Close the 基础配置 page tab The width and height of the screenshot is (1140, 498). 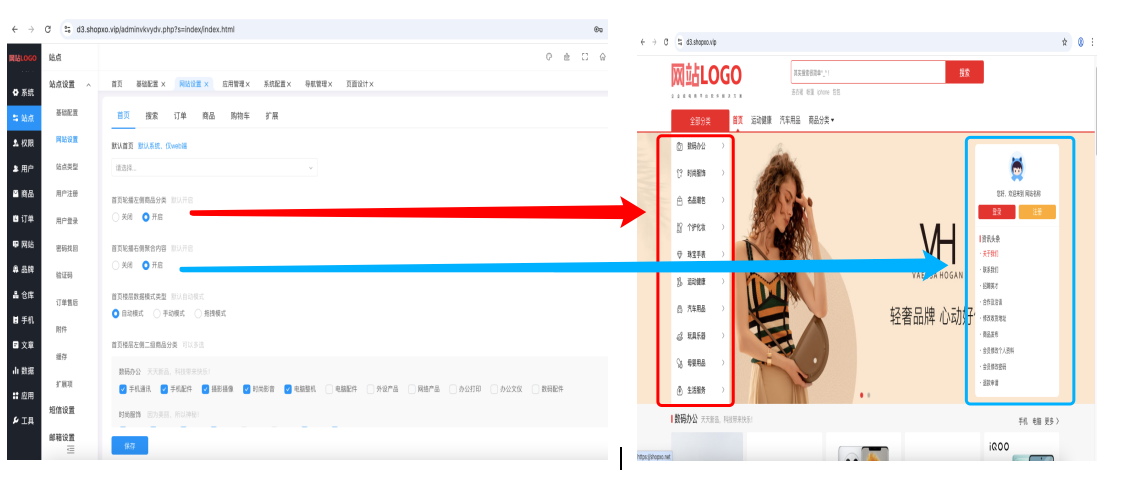click(x=164, y=84)
